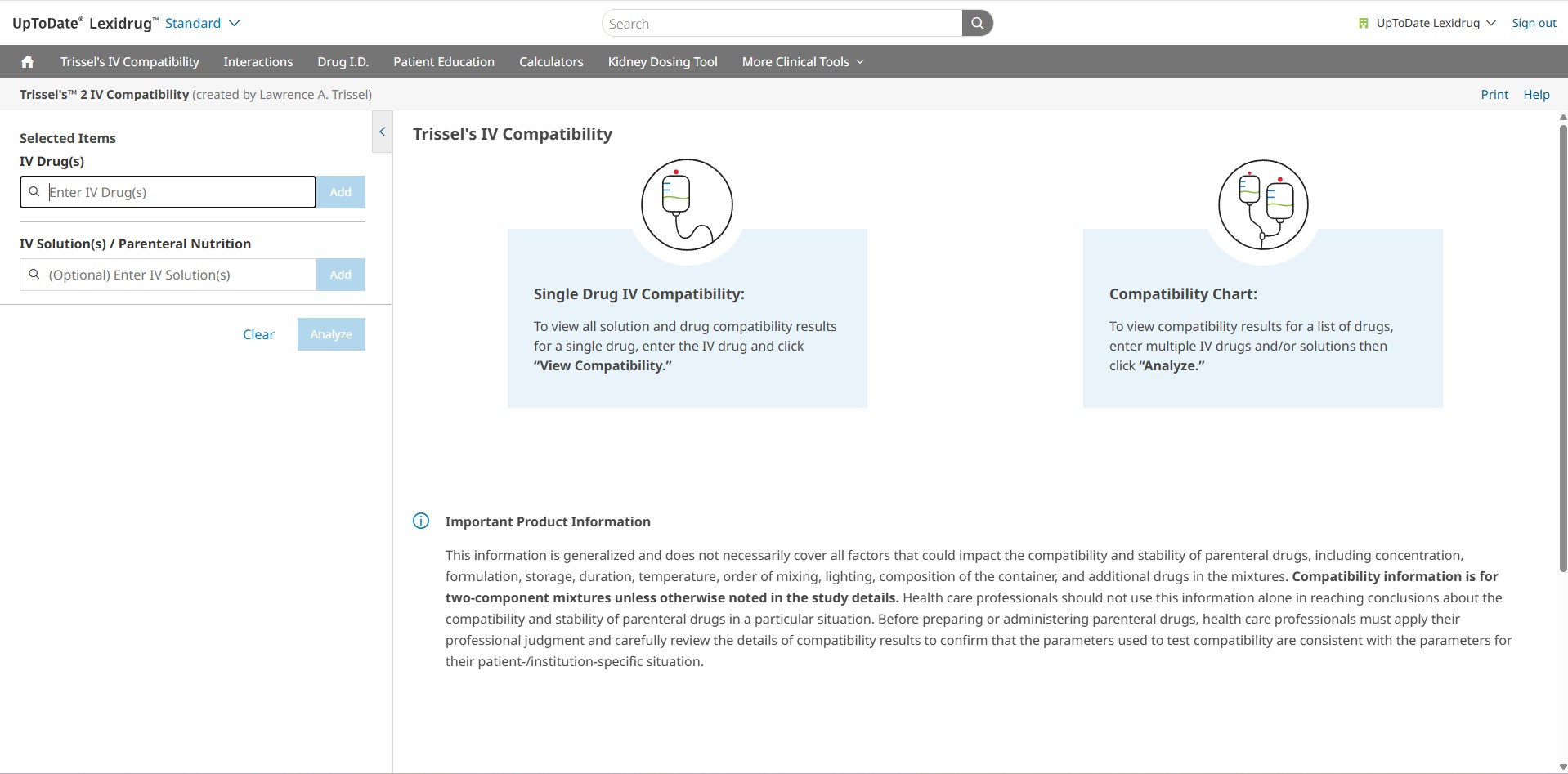Image resolution: width=1568 pixels, height=774 pixels.
Task: Open the Interactions tab
Action: click(258, 62)
